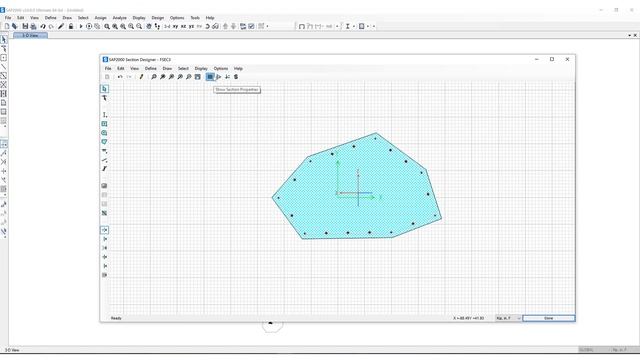Click New Model icon in main toolbar
Screen dimensions: 640x360
(x=7, y=26)
